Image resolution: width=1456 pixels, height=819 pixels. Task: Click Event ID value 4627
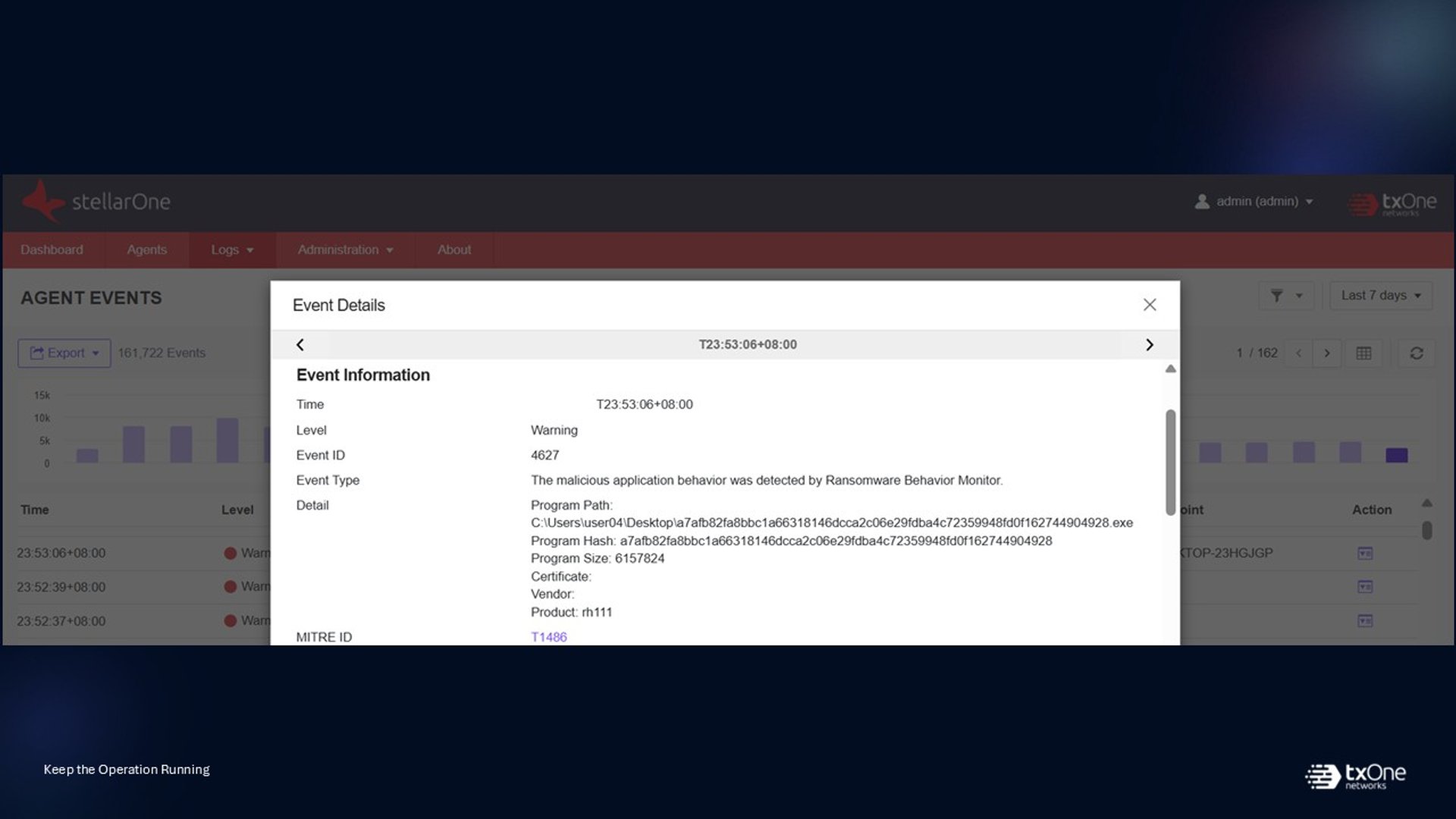tap(544, 456)
